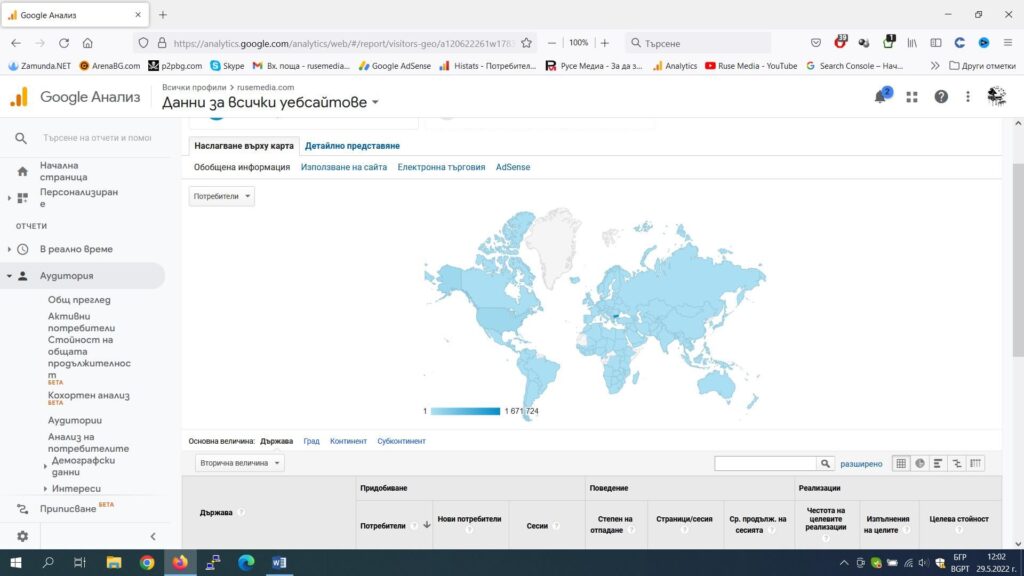Open the Google apps grid
Screen dimensions: 1024x576
click(912, 97)
